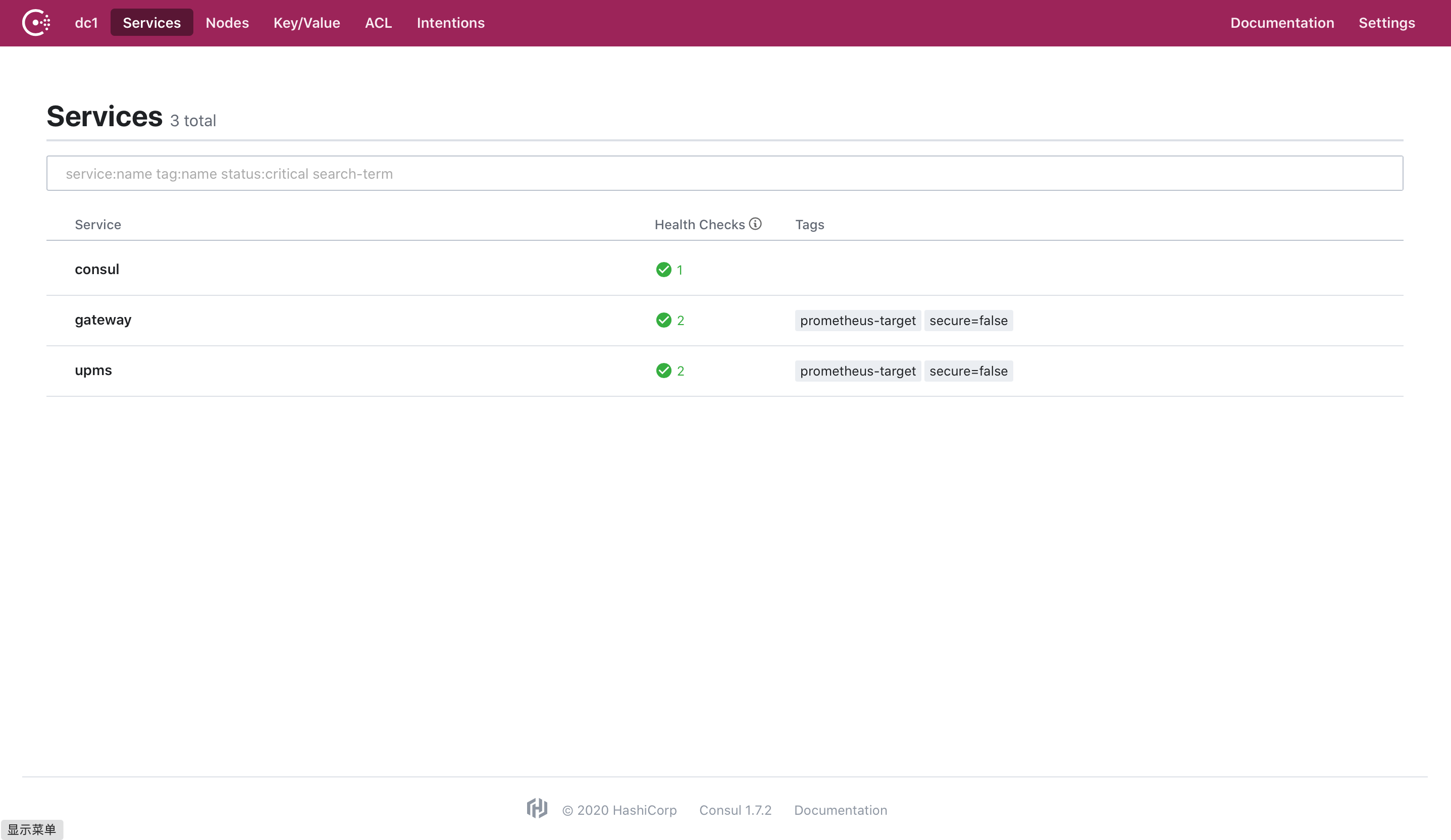Screen dimensions: 1451x840
Task: Click the Health Checks info icon
Action: [755, 224]
